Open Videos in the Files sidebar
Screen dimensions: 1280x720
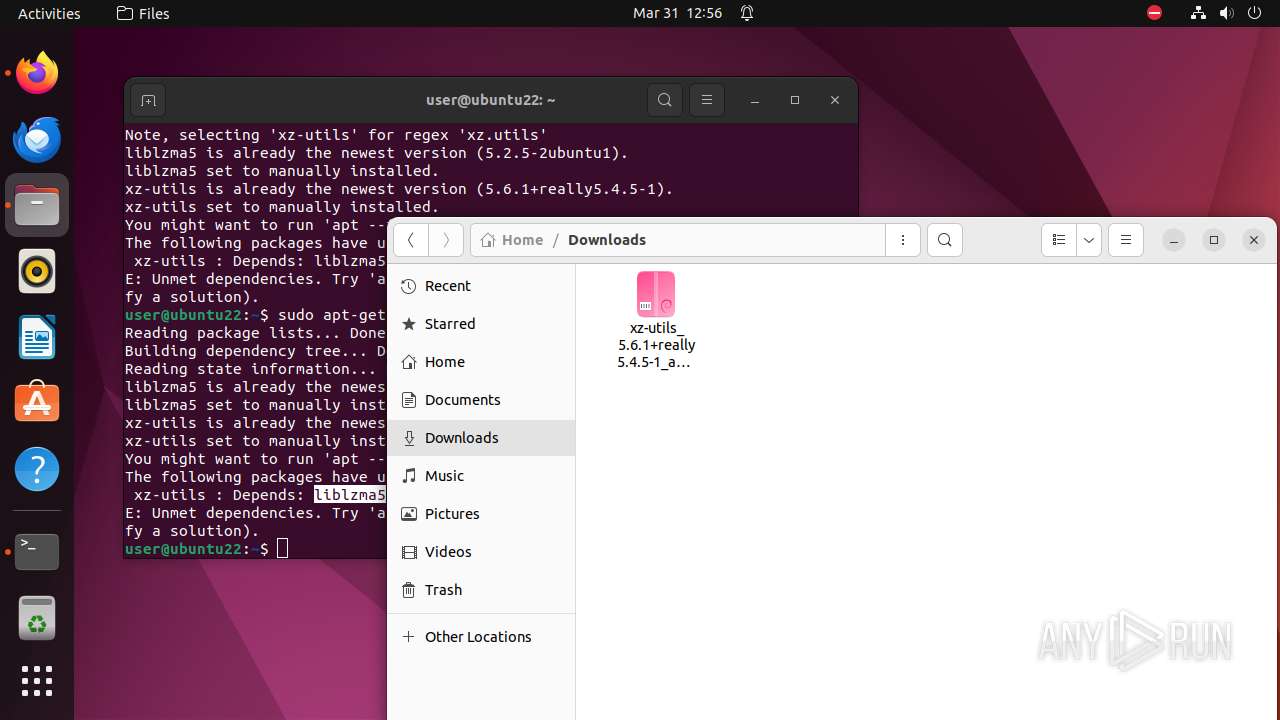481,552
